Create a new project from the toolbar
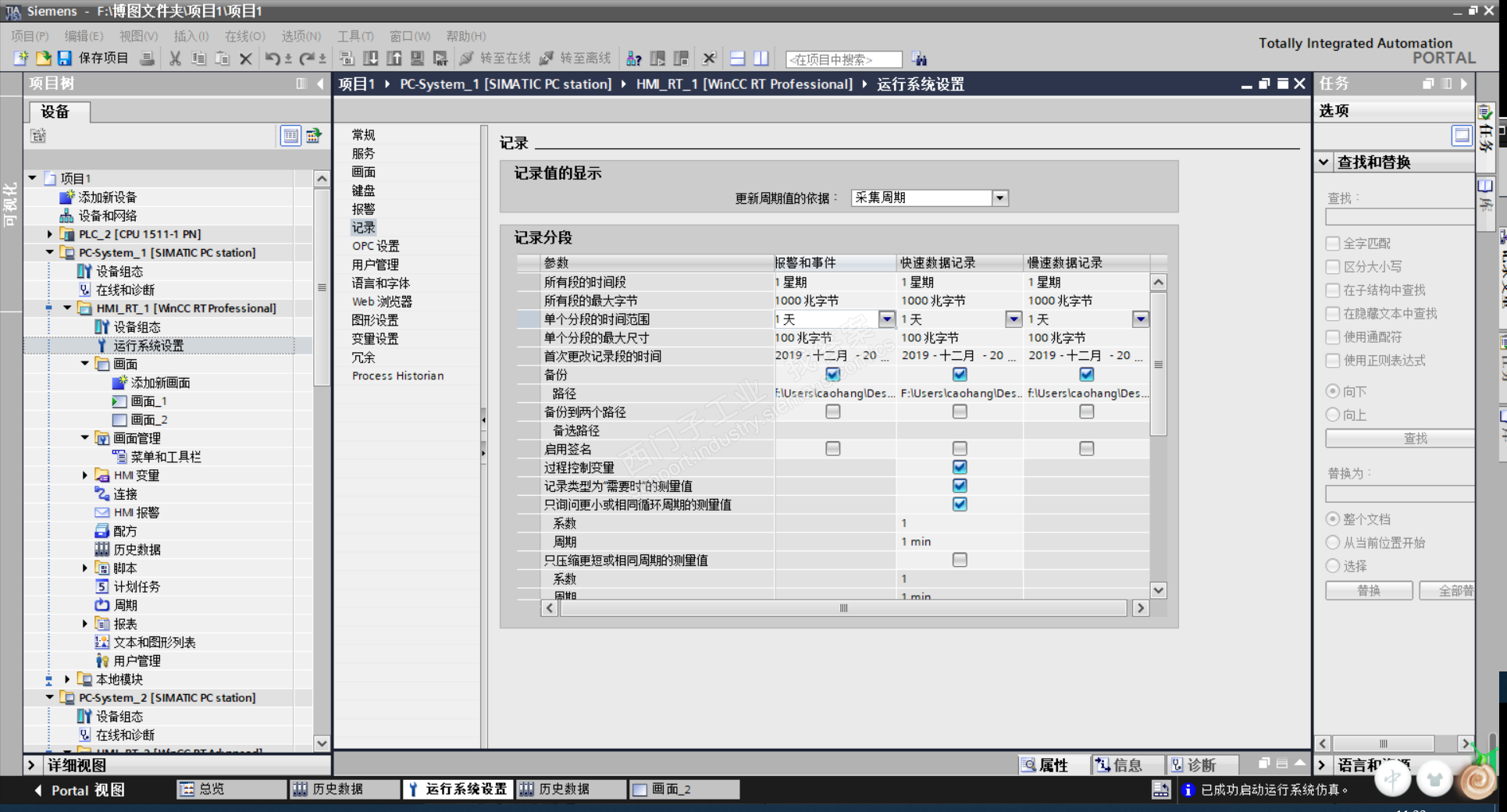 tap(21, 59)
